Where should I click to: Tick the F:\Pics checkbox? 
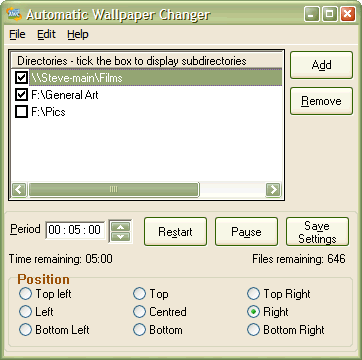coord(22,112)
